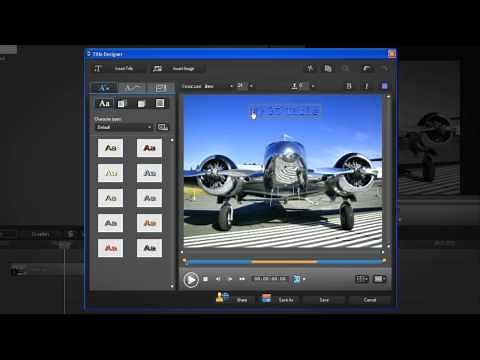
Task: Click the save preset icon beside Default
Action: click(x=163, y=127)
